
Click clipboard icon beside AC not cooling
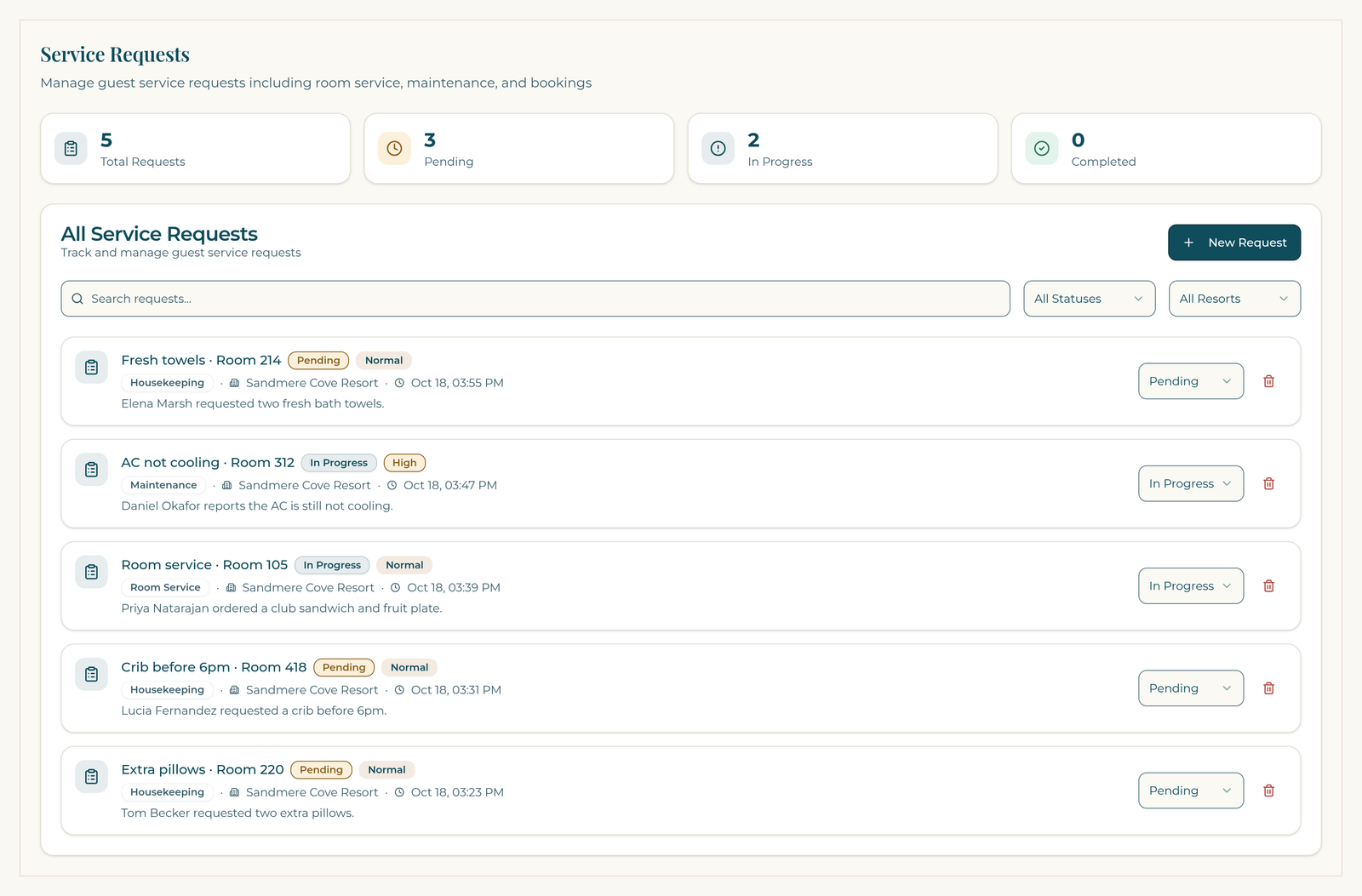click(x=91, y=470)
